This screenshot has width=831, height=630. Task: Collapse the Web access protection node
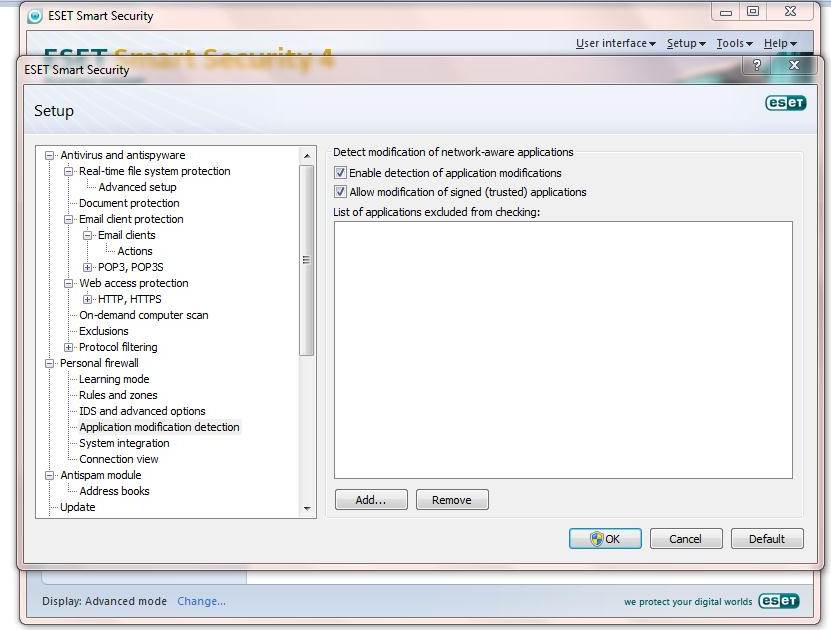point(68,283)
